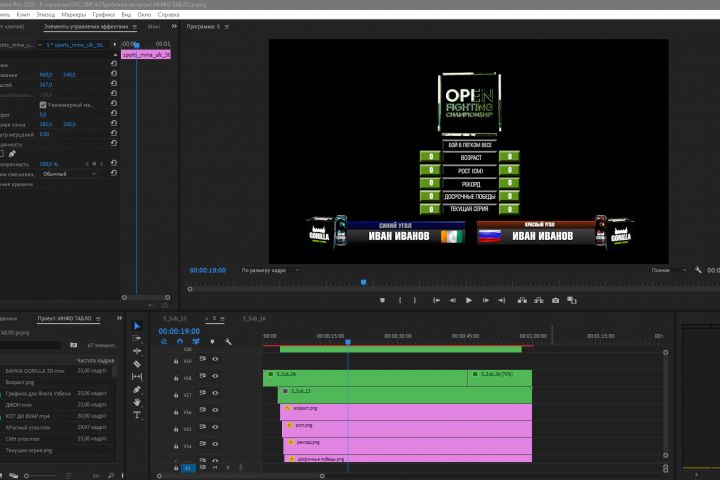Expand hidden panel tabs chevron in Effect Controls

click(174, 26)
